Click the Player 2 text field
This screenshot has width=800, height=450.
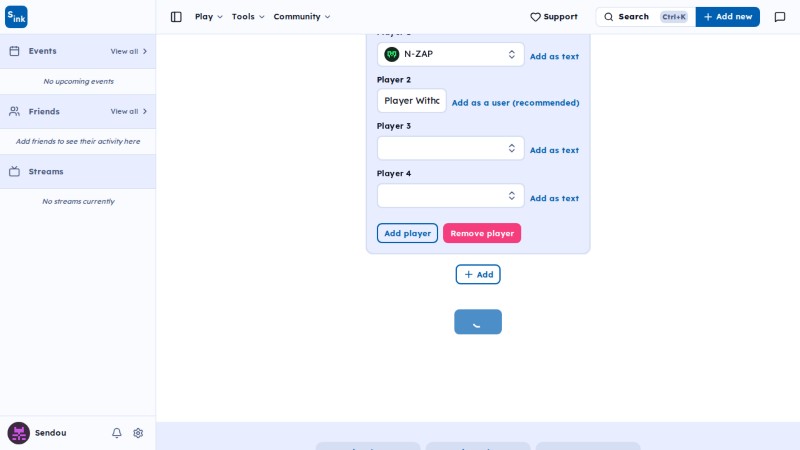click(x=412, y=101)
